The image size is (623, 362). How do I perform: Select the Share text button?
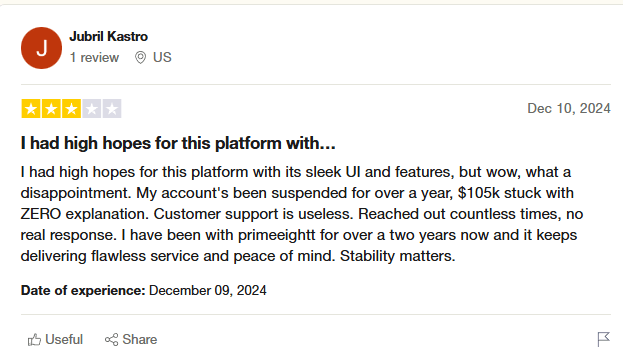tap(139, 340)
